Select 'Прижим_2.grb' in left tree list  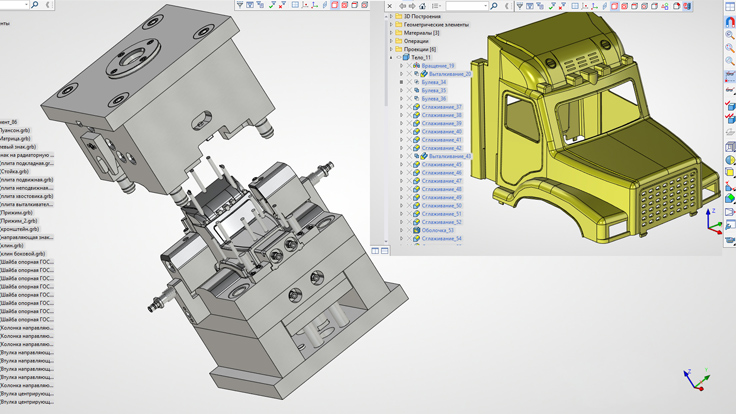tap(19, 221)
